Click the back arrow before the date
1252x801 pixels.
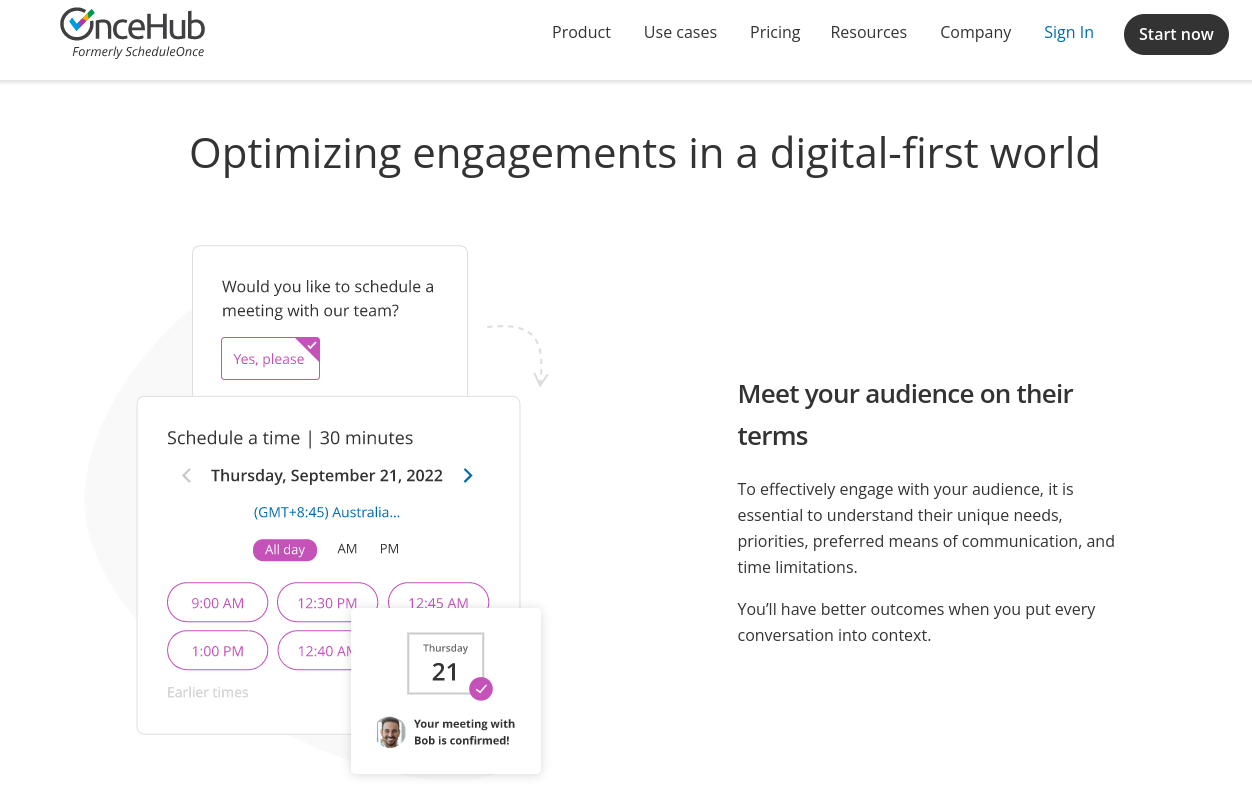click(186, 475)
